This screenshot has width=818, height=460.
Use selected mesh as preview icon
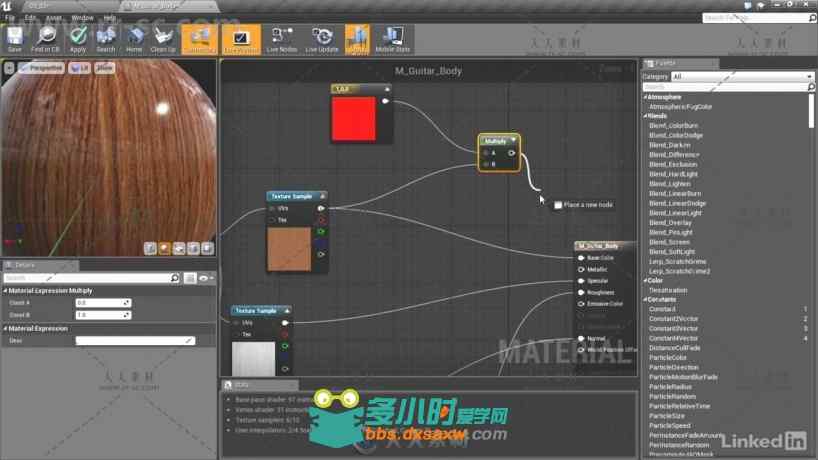click(207, 249)
